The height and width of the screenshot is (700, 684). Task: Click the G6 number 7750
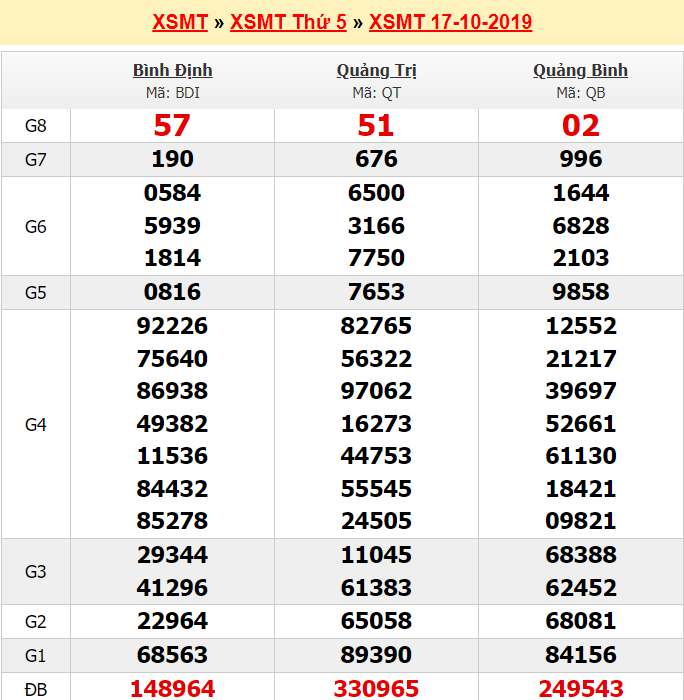[x=376, y=258]
